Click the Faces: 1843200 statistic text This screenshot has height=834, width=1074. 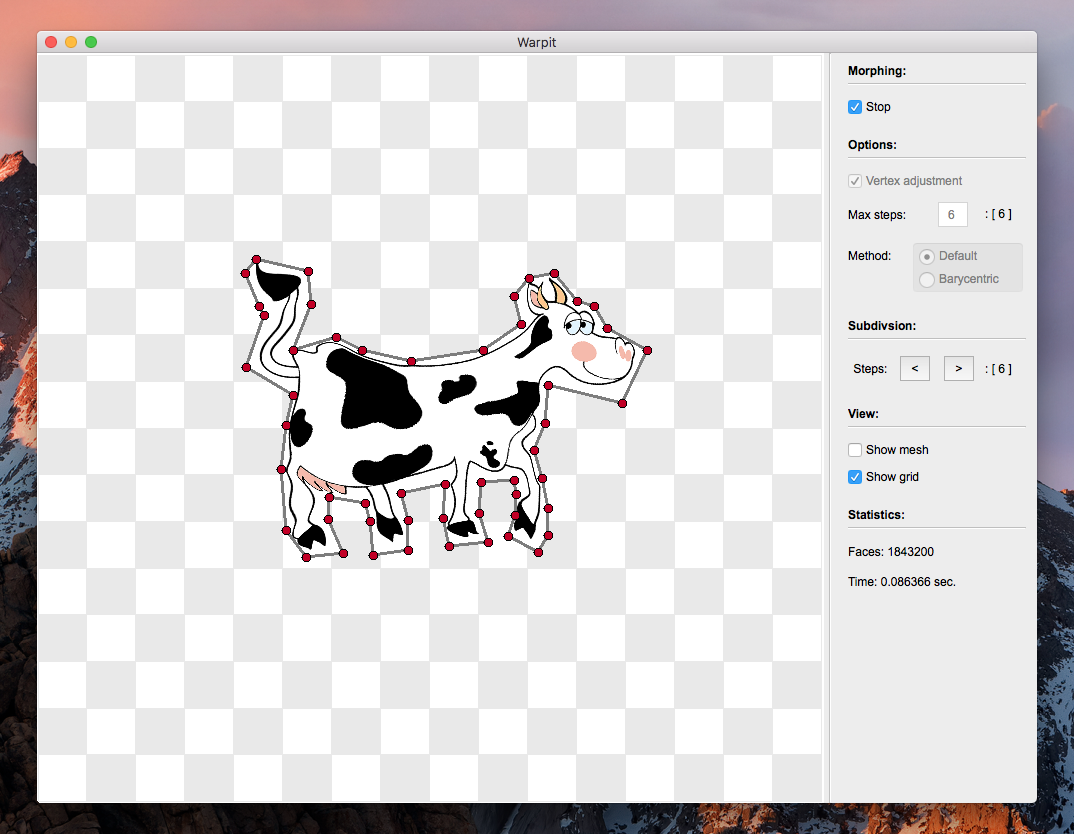click(890, 552)
